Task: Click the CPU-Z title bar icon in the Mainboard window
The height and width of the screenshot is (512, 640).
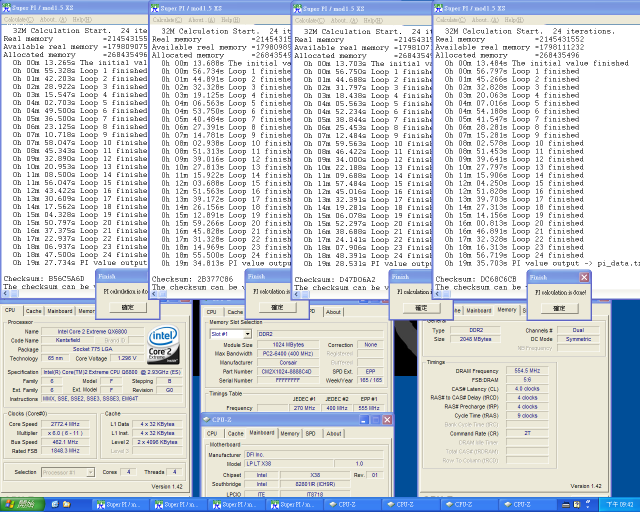Action: tap(207, 420)
